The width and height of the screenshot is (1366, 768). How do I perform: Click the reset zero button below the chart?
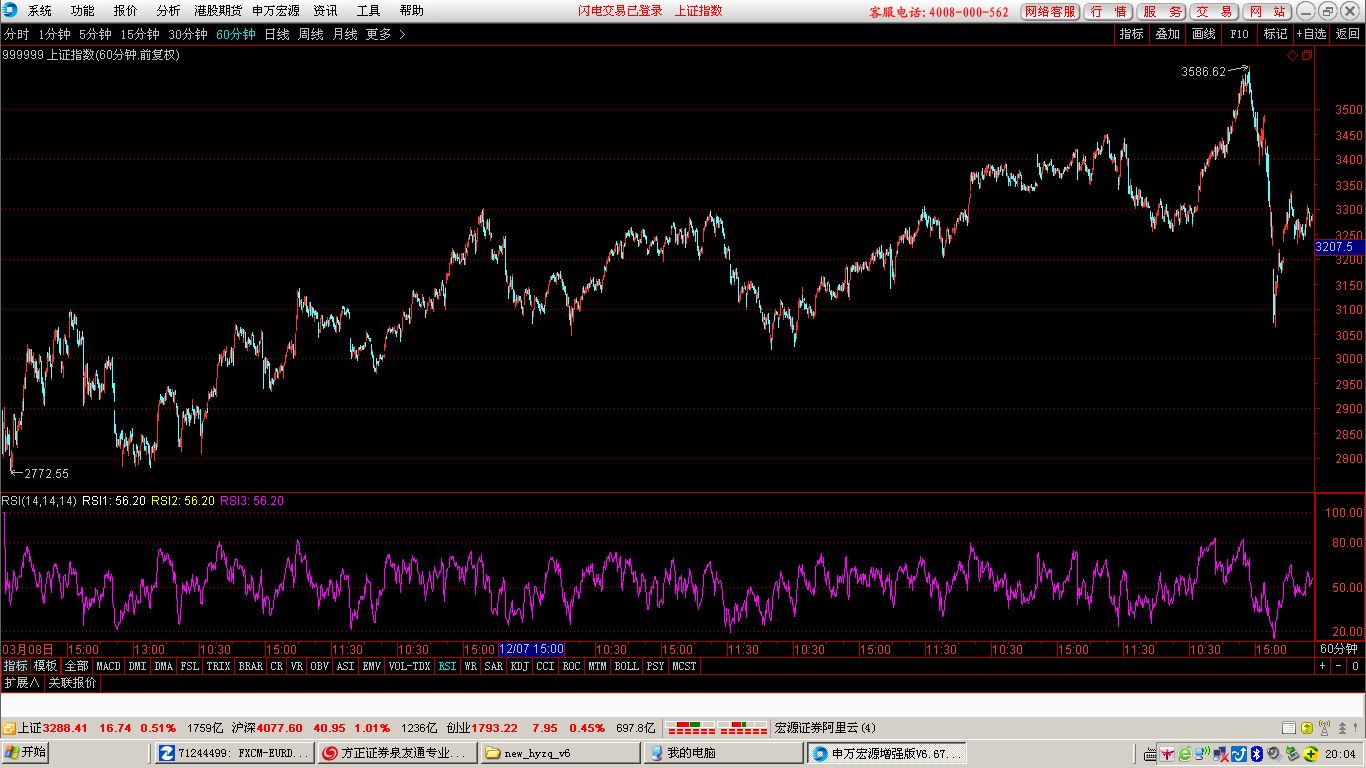(1355, 666)
